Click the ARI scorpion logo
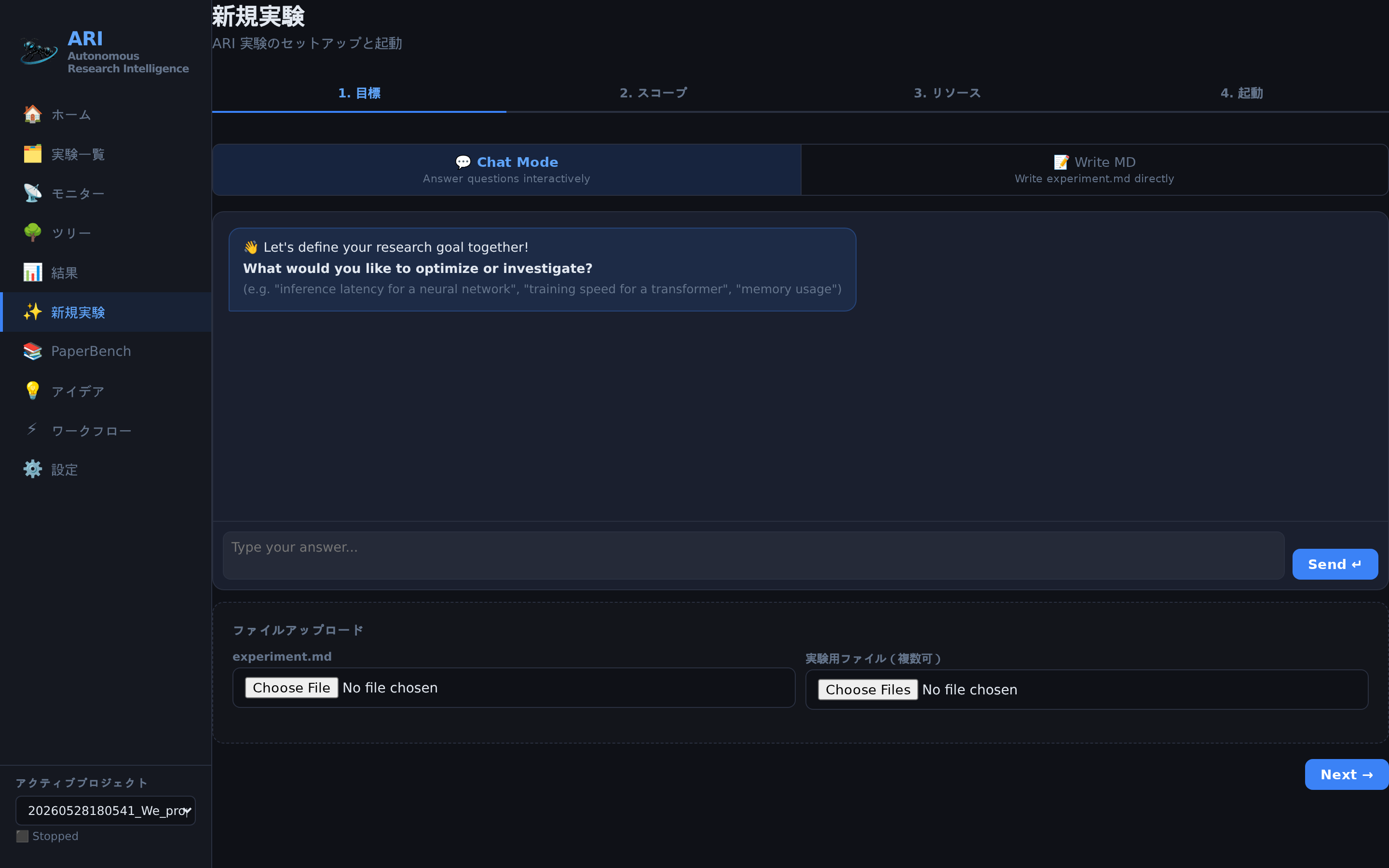This screenshot has height=868, width=1389. [39, 52]
